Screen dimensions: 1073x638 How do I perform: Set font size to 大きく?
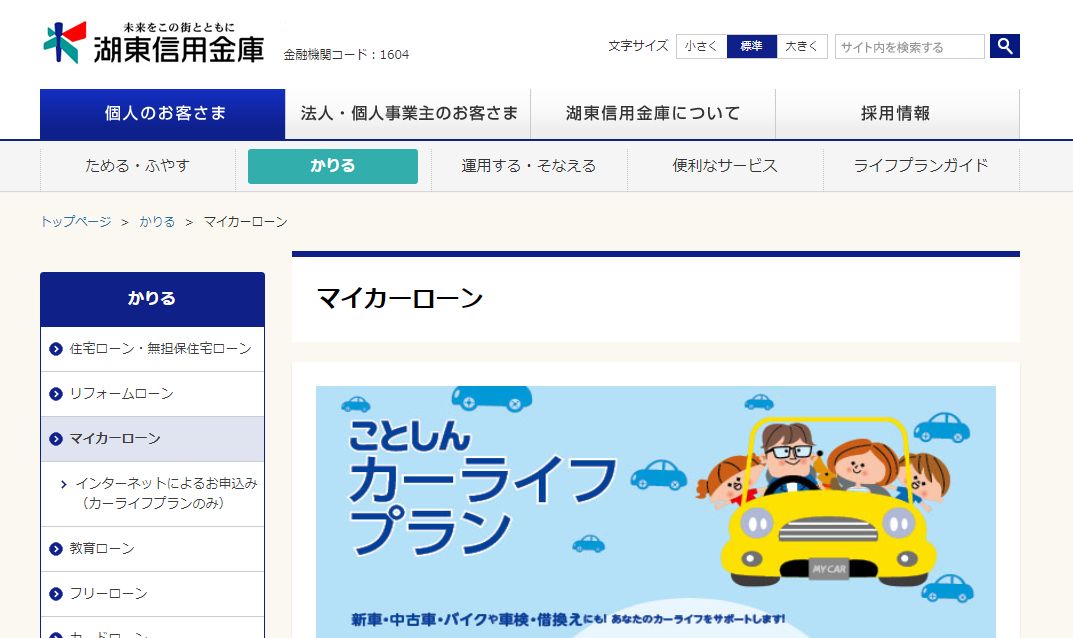(802, 46)
